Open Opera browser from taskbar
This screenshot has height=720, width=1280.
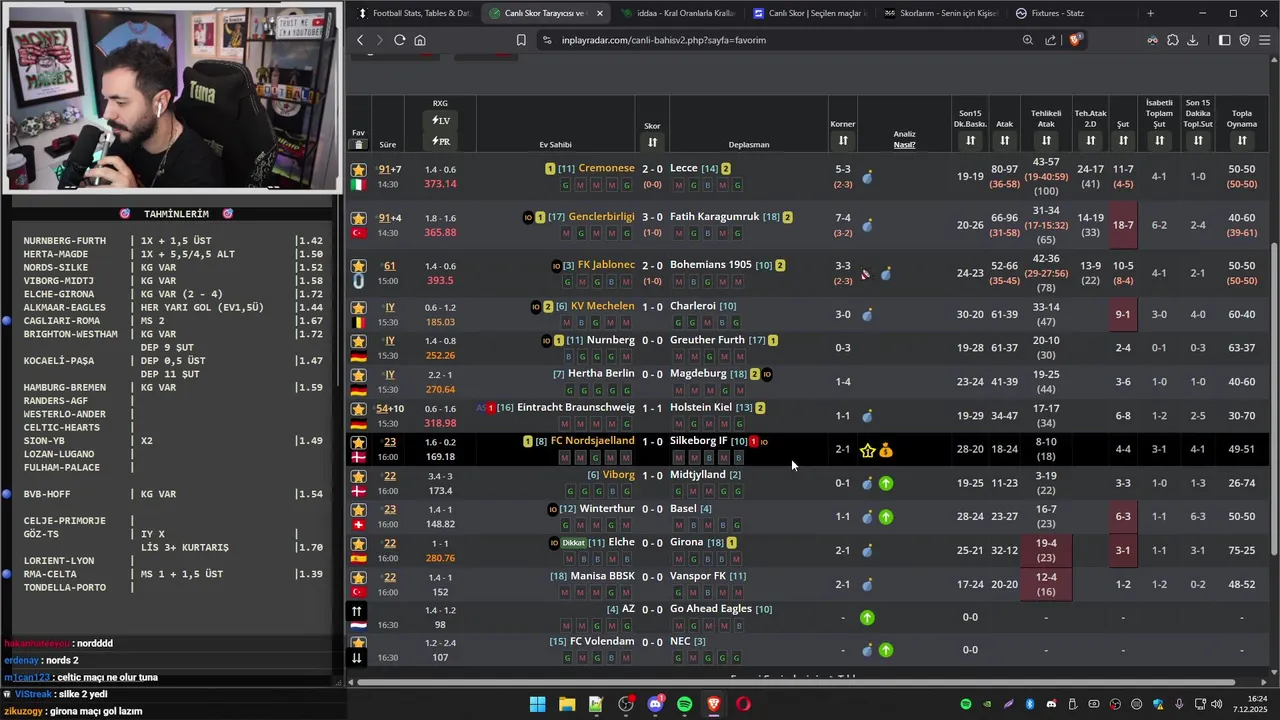point(743,704)
